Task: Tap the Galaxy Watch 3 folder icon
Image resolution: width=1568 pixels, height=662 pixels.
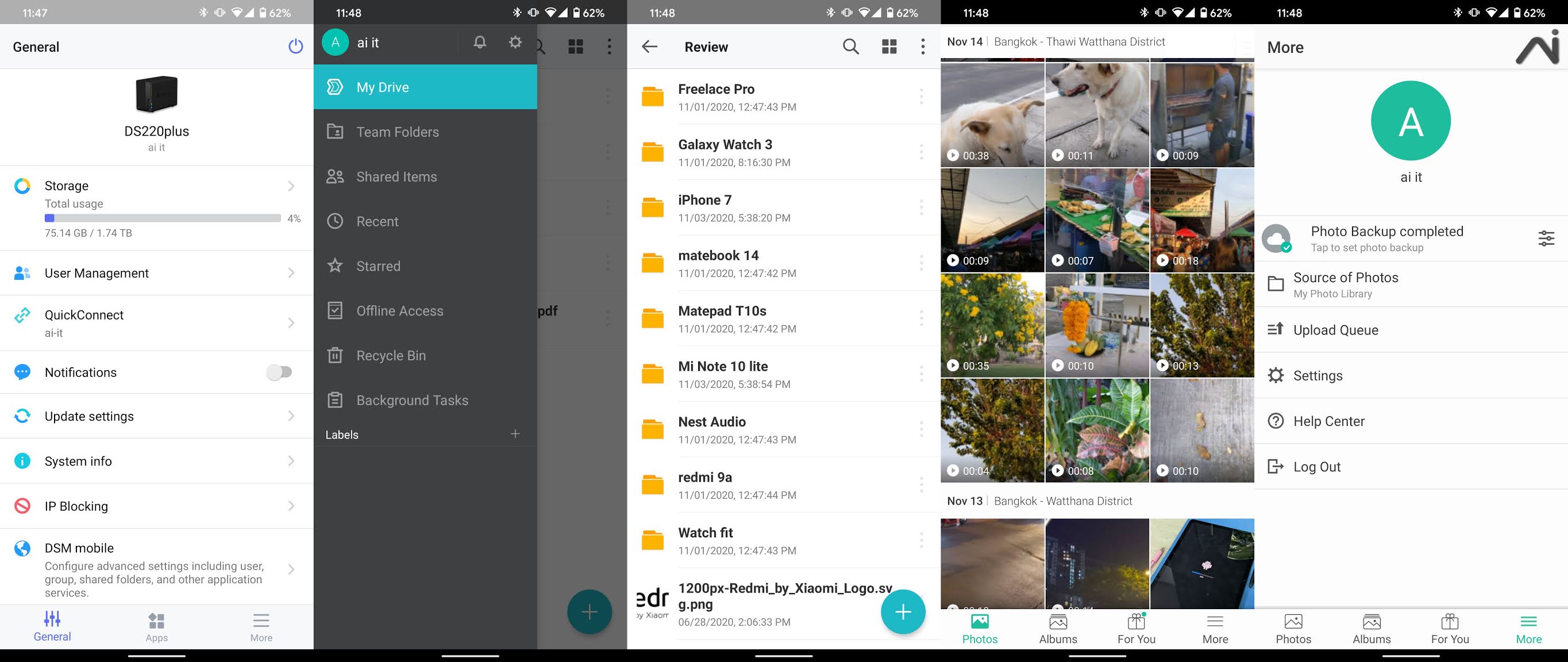Action: [x=653, y=152]
